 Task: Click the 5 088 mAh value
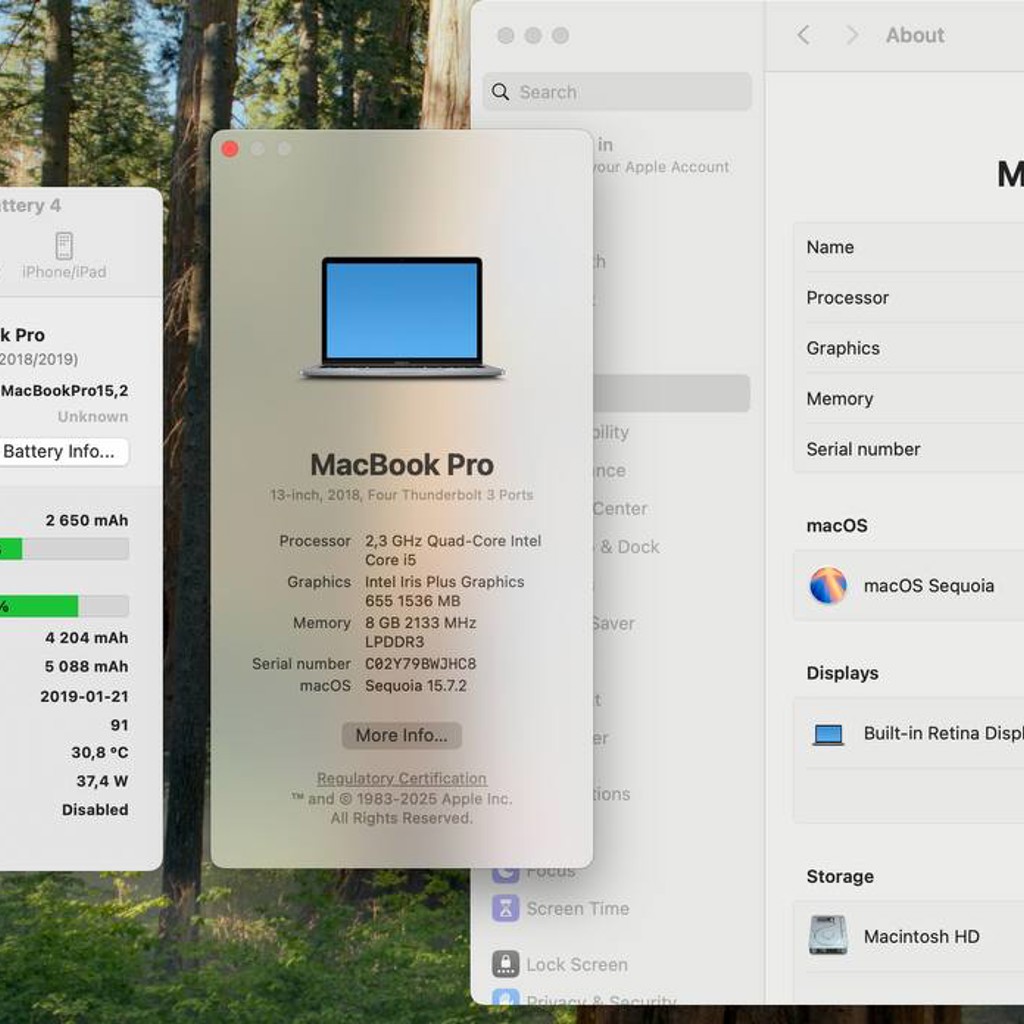[87, 666]
